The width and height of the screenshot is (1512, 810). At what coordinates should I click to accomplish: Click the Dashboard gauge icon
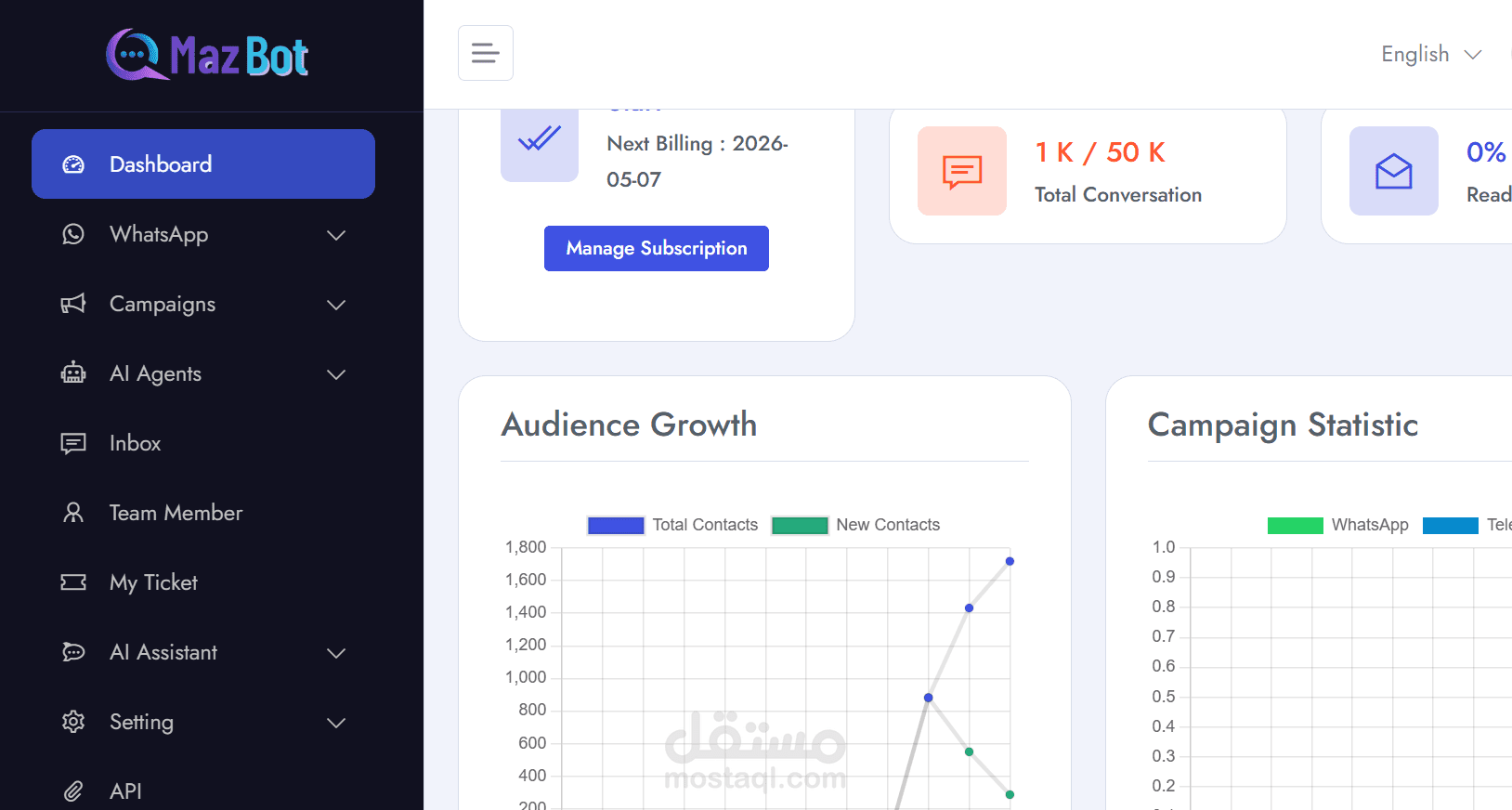[73, 164]
